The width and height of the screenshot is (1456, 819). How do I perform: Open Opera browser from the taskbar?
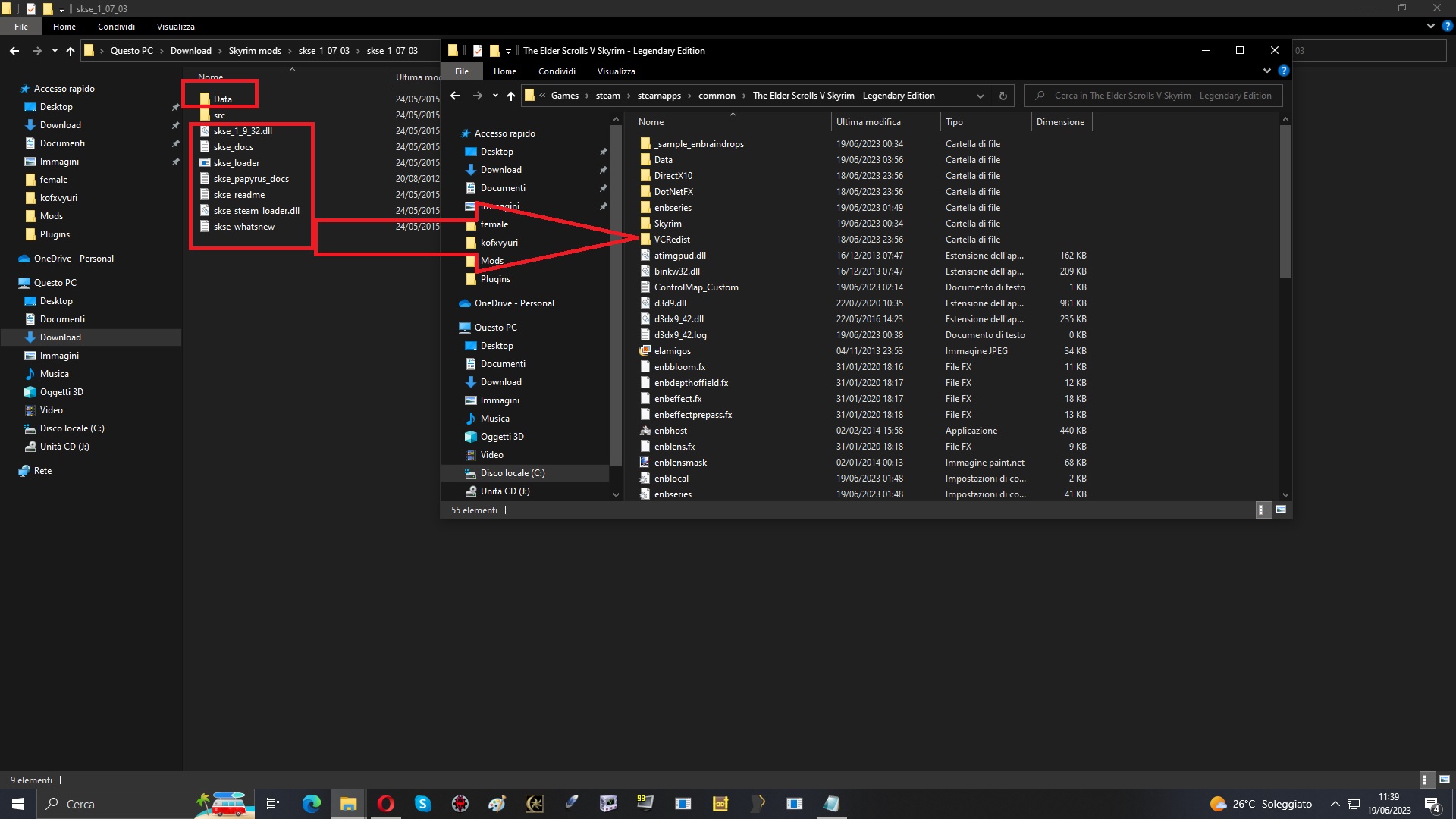pyautogui.click(x=385, y=804)
